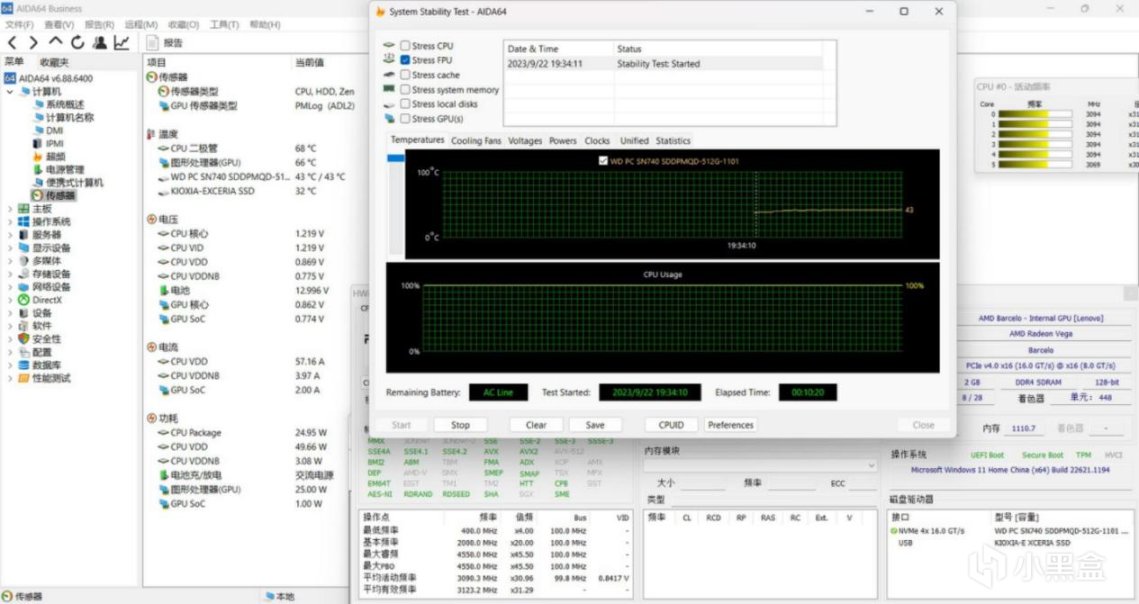Click the 报告 report page icon
The width and height of the screenshot is (1139, 604).
pos(153,43)
